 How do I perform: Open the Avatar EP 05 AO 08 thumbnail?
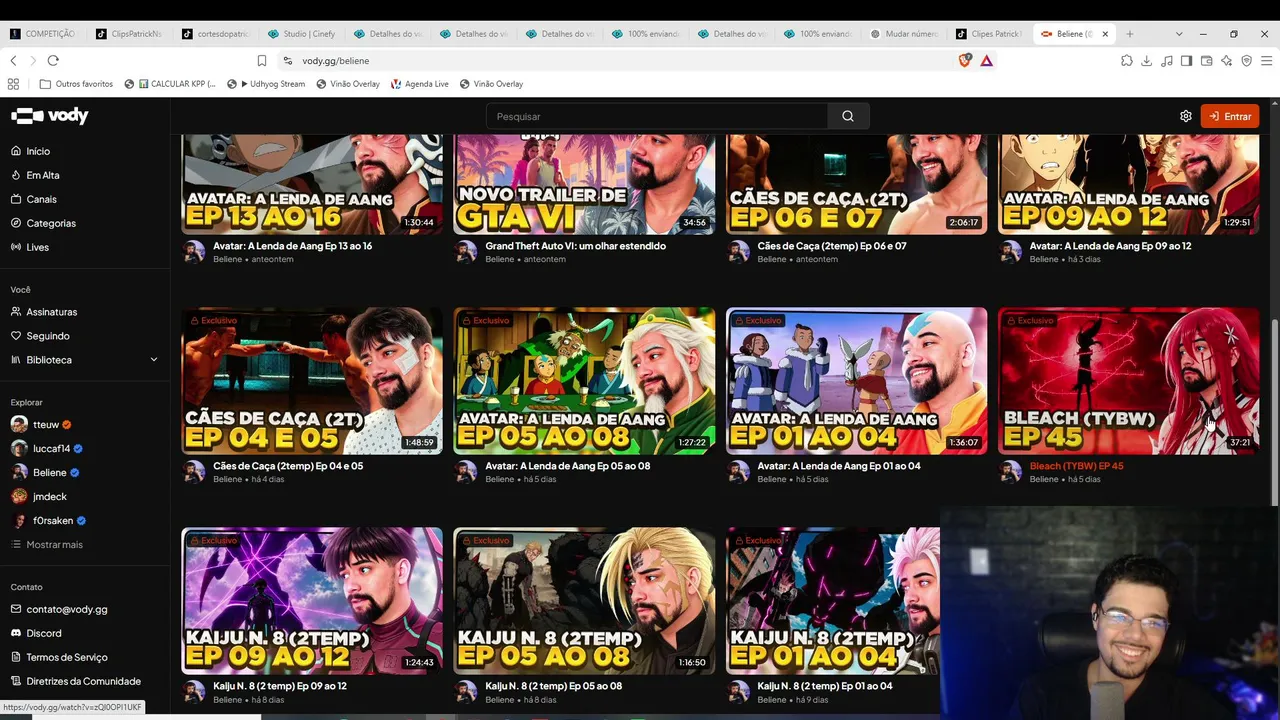pos(584,381)
